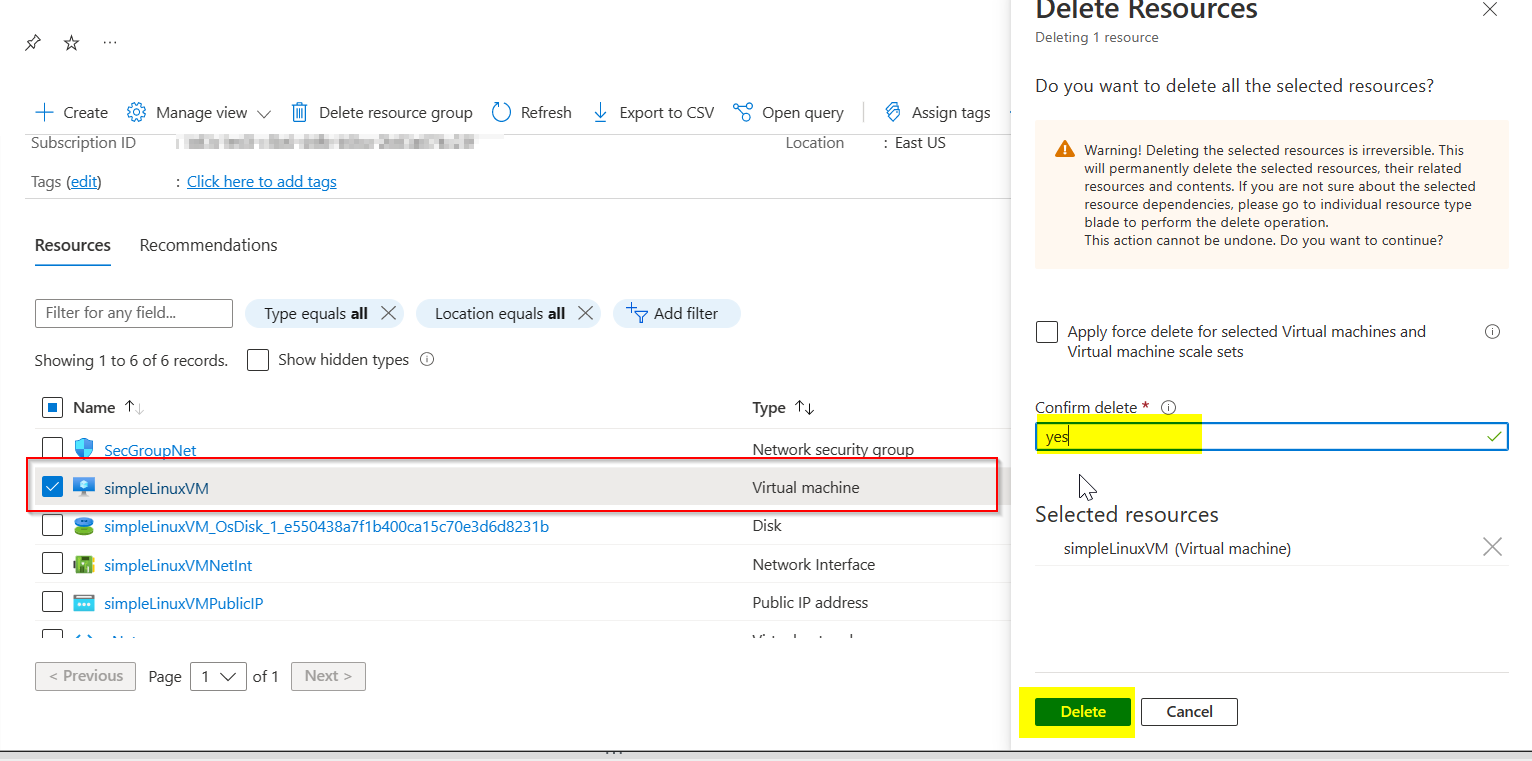Click the Create plus button
The width and height of the screenshot is (1532, 761).
(71, 112)
